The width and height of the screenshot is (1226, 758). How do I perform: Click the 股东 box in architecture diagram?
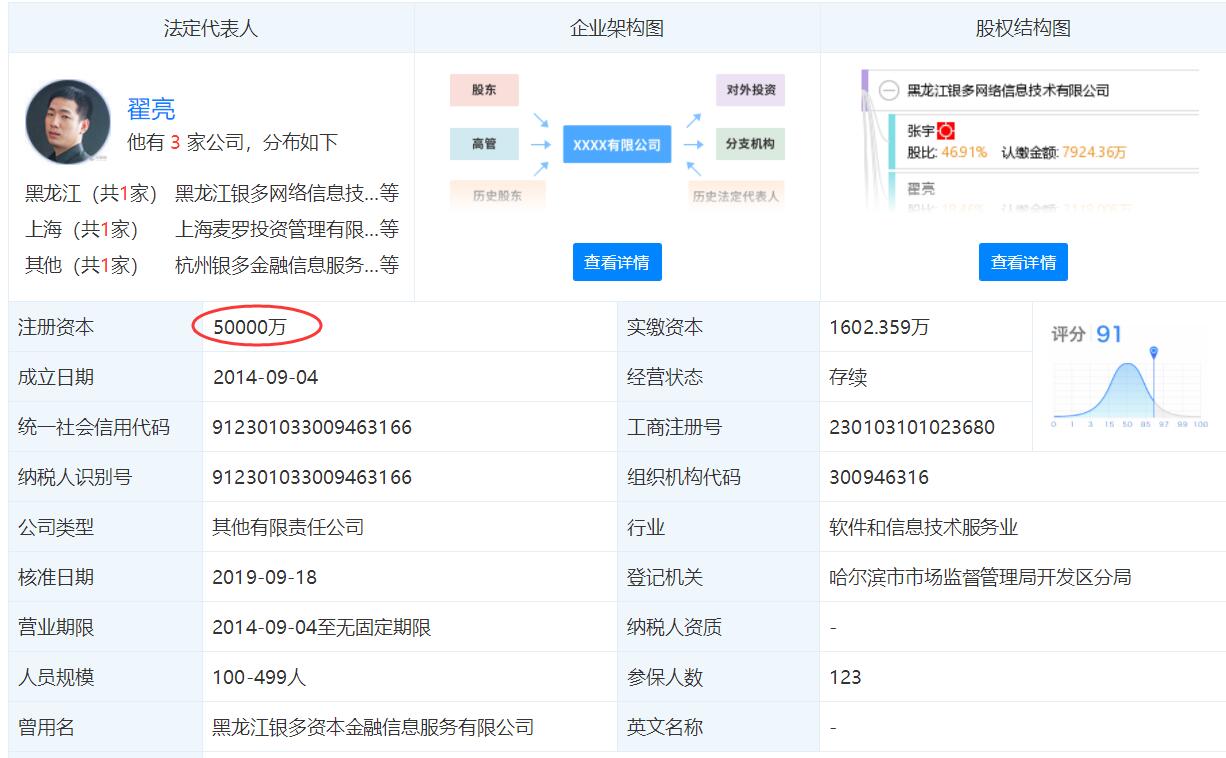484,90
